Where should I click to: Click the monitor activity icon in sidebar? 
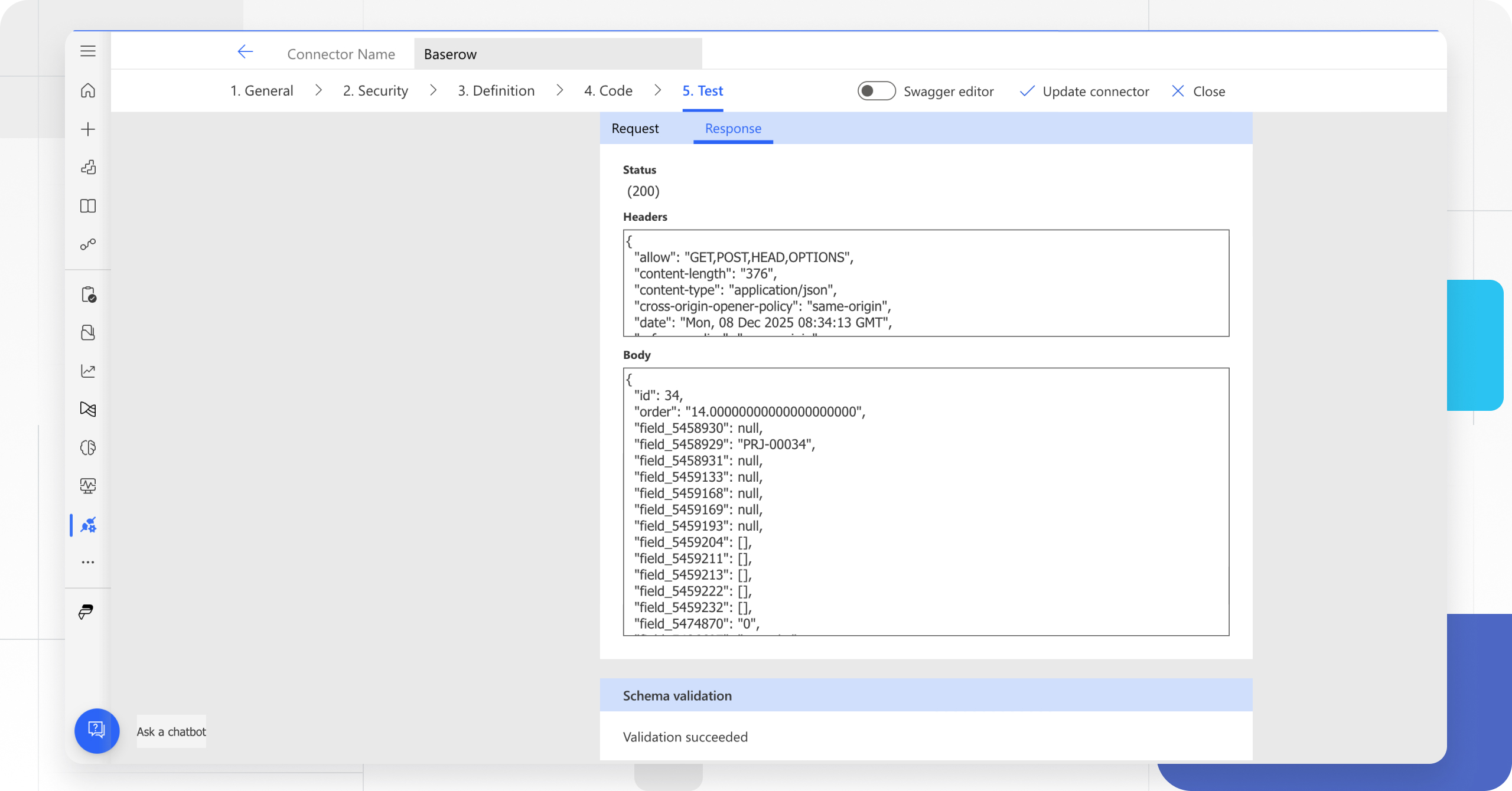click(x=88, y=486)
